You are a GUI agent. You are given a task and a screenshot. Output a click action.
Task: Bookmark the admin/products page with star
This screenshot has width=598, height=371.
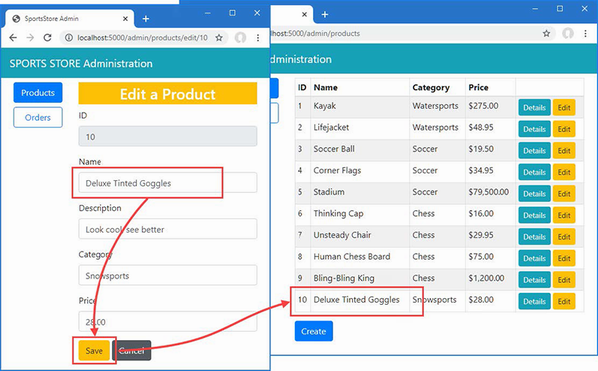[x=547, y=34]
